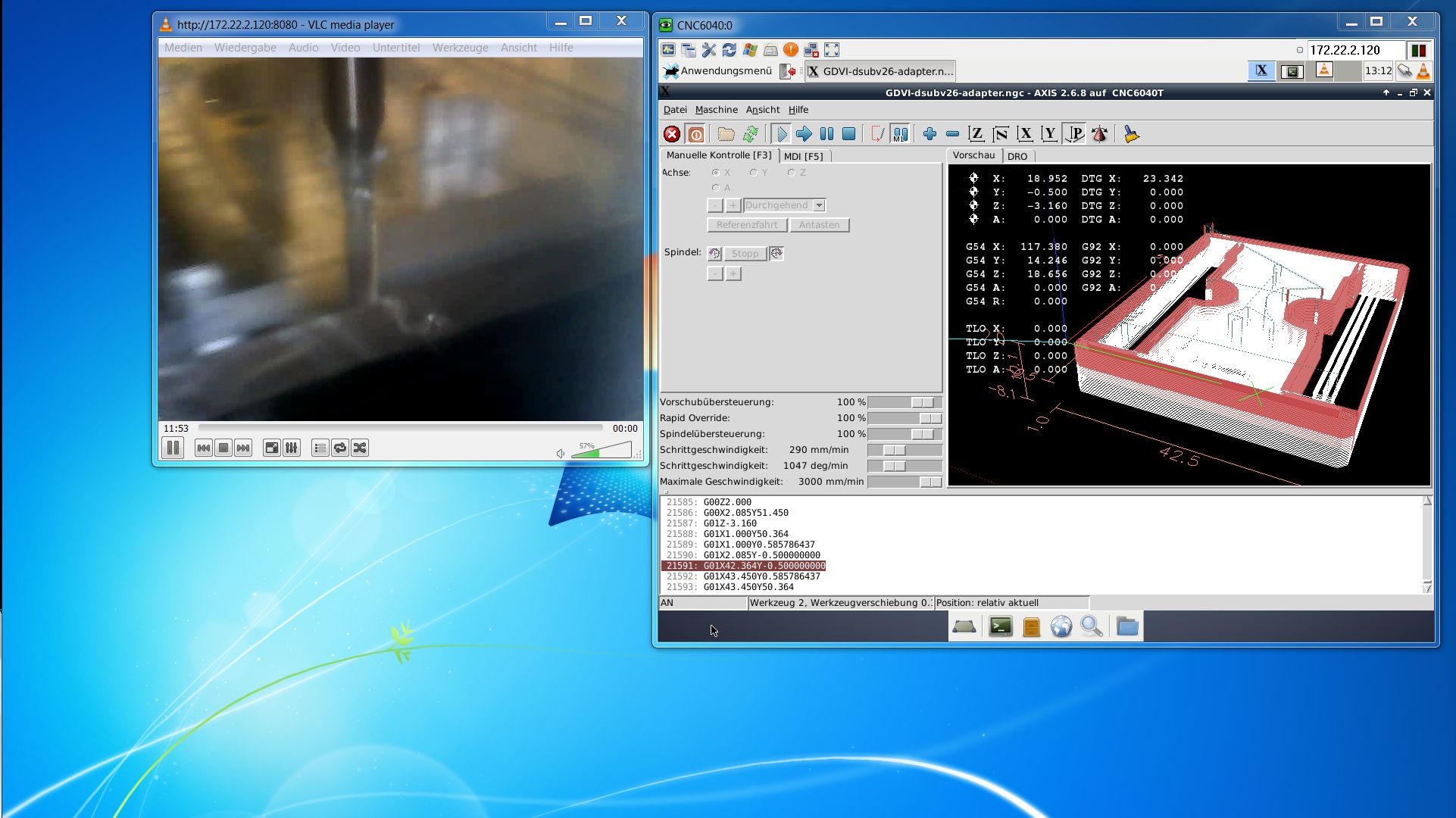Select Manuelle Kontrolle [F3] tab

pyautogui.click(x=719, y=155)
